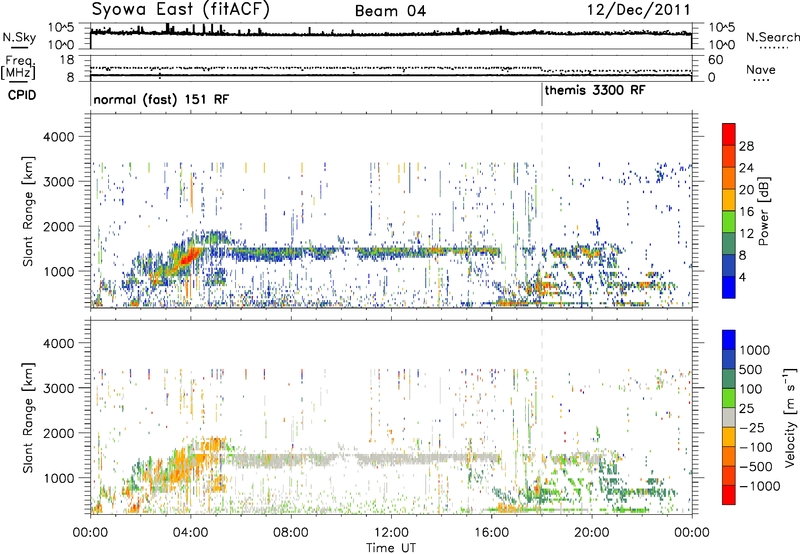Click the '16' tick on power colorbar

tap(746, 212)
